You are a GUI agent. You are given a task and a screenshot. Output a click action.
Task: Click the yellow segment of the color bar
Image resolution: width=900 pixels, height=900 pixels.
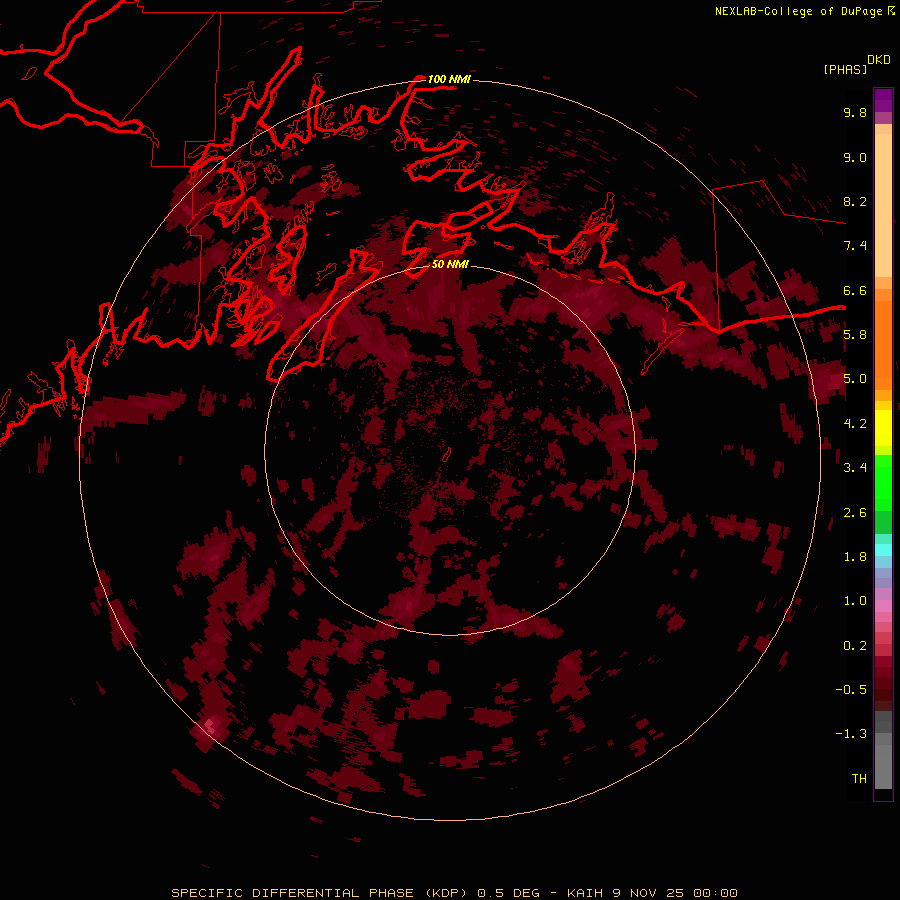[x=883, y=428]
